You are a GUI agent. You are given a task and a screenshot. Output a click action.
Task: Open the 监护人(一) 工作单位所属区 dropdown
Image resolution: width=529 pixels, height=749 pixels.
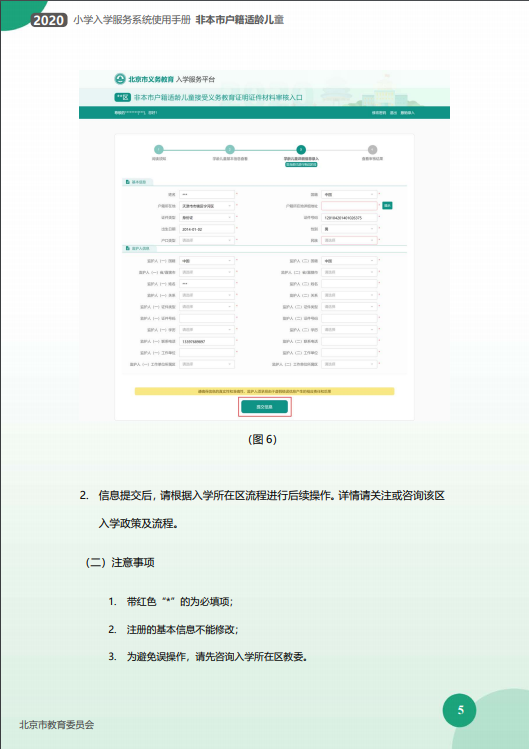[x=207, y=364]
